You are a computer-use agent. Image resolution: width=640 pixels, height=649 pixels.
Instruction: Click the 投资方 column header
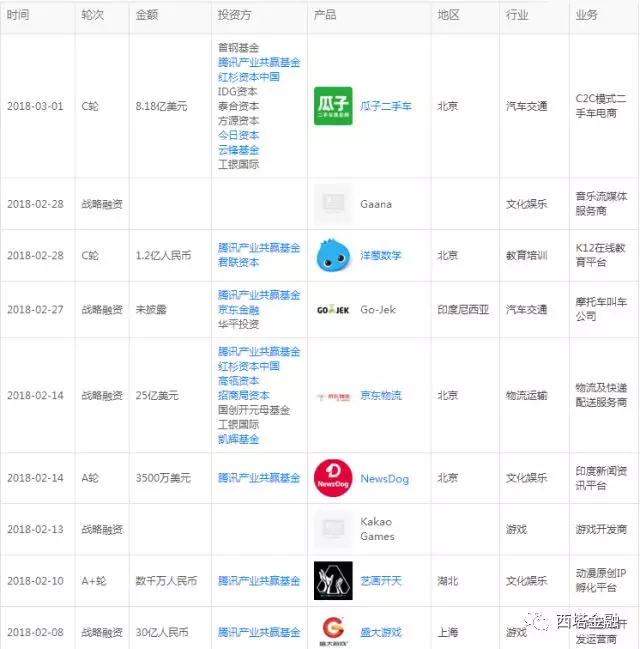234,15
